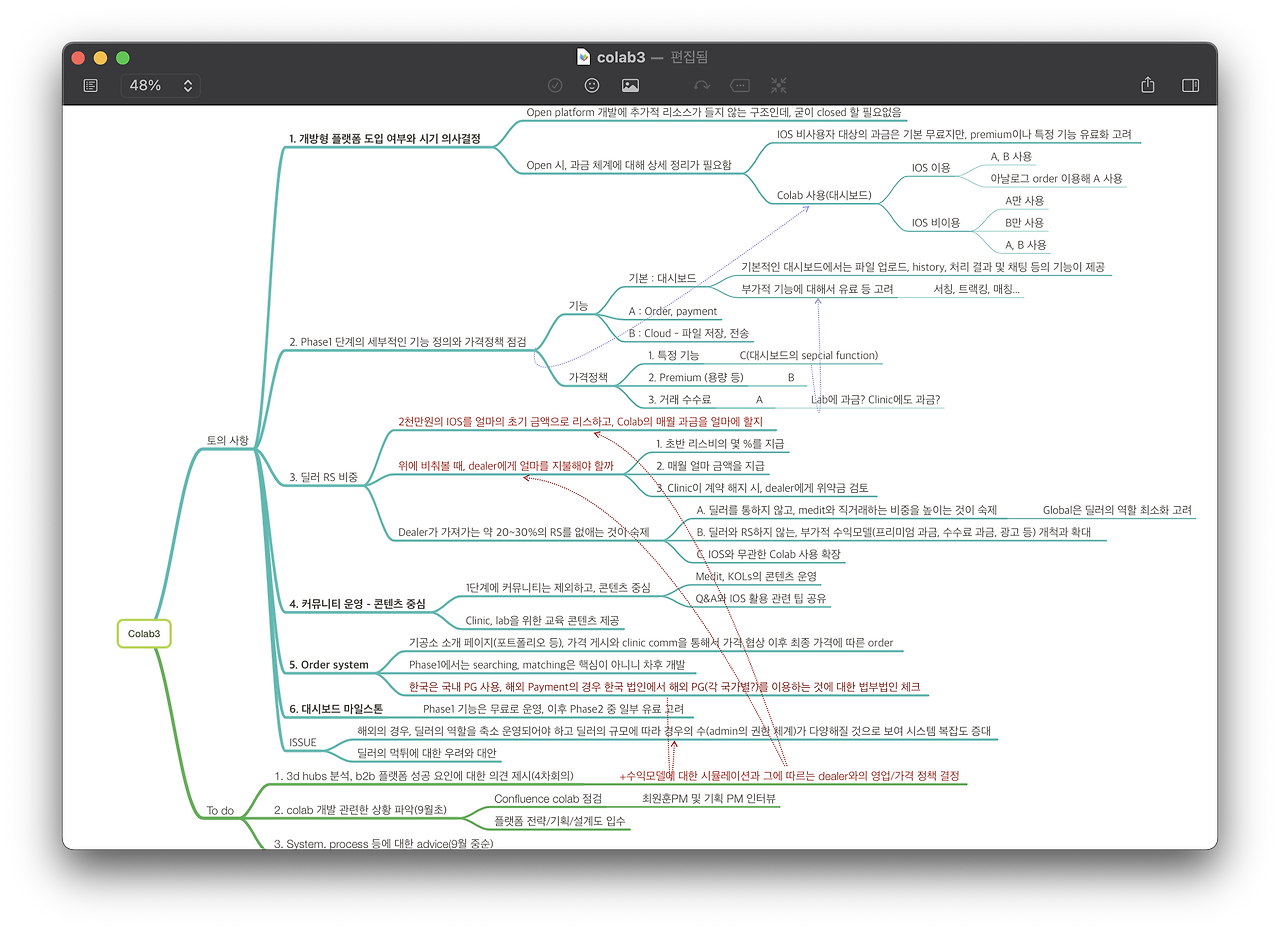Click node 2. colab 개발 관련한 상황 파악(9월초)
The width and height of the screenshot is (1280, 932).
[x=360, y=810]
